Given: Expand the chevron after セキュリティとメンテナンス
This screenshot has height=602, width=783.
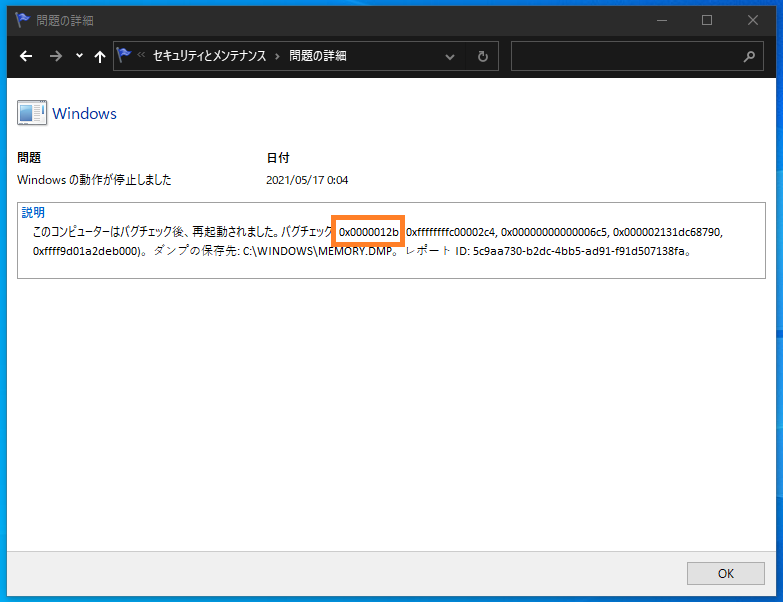Looking at the screenshot, I should point(277,56).
